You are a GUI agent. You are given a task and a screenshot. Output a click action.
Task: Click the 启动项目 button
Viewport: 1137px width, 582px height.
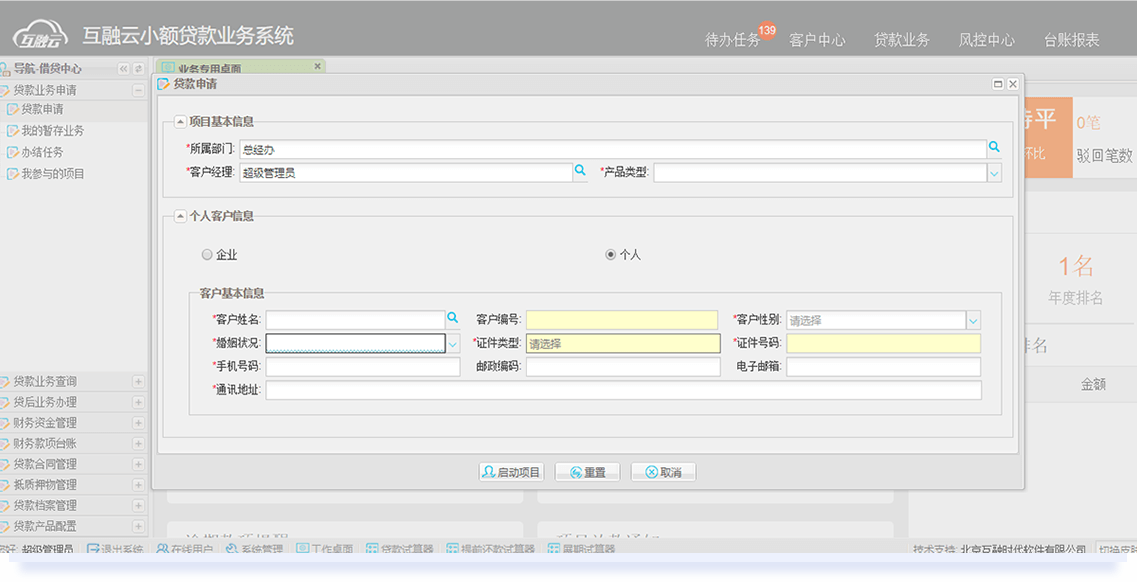point(511,472)
